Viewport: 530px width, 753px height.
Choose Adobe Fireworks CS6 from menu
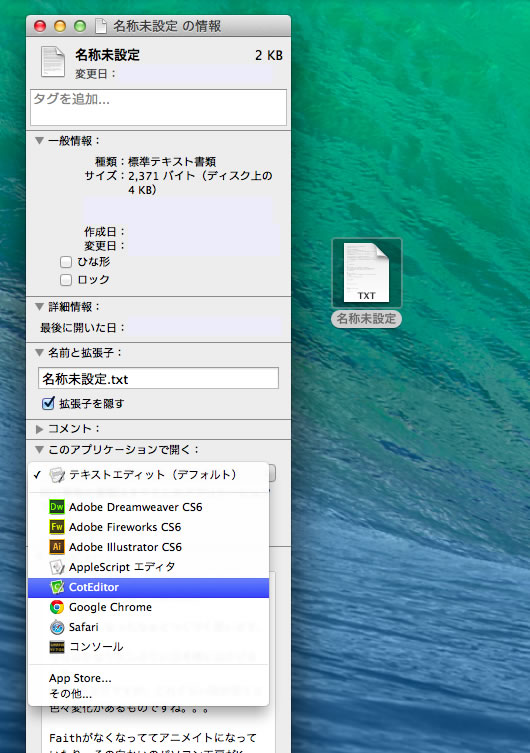pos(148,527)
